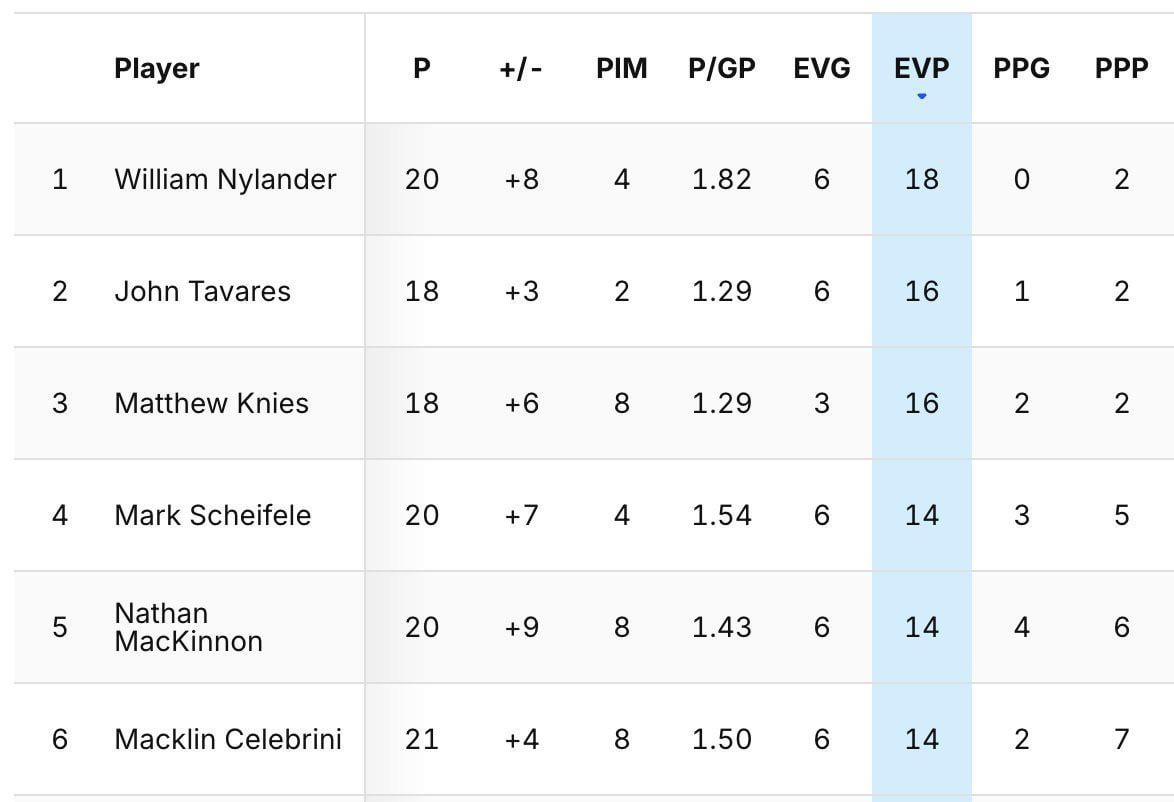Sort players by PPG column header
The width and height of the screenshot is (1174, 802).
tap(1021, 68)
